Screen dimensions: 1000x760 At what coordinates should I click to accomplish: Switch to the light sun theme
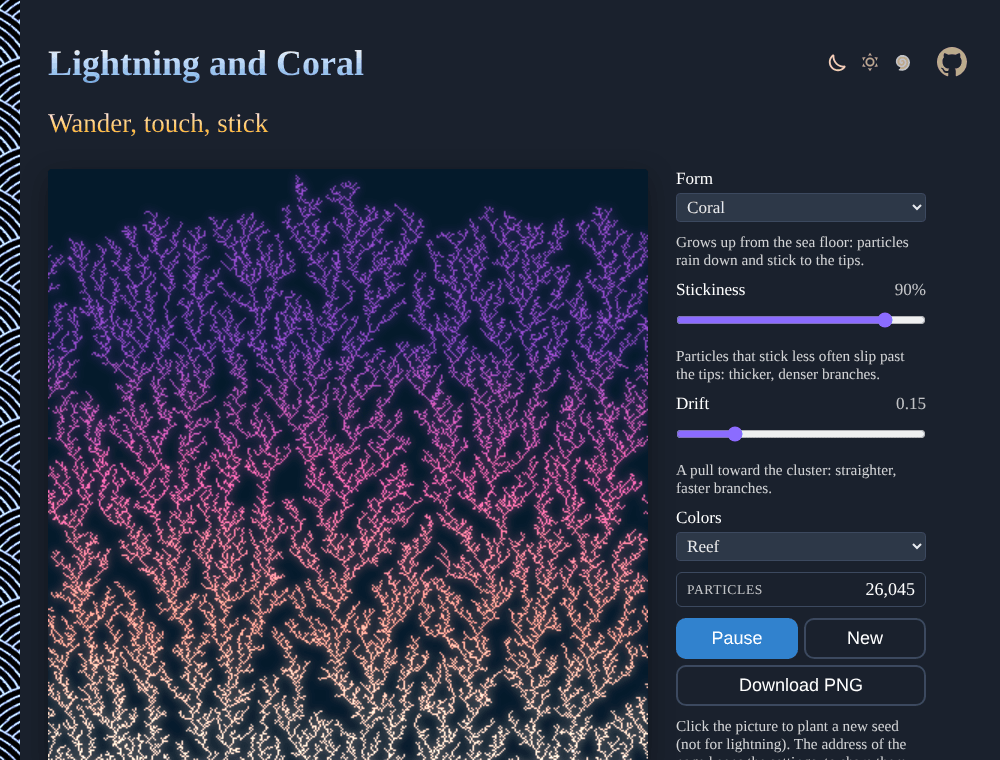pyautogui.click(x=870, y=62)
